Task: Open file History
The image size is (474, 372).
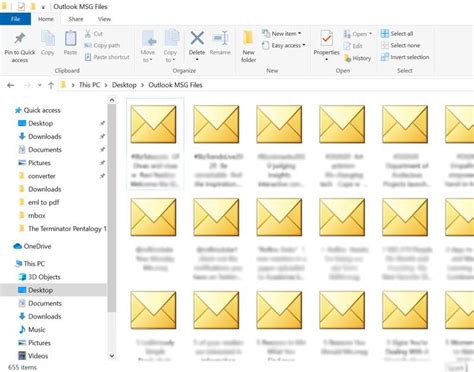Action: tap(357, 58)
